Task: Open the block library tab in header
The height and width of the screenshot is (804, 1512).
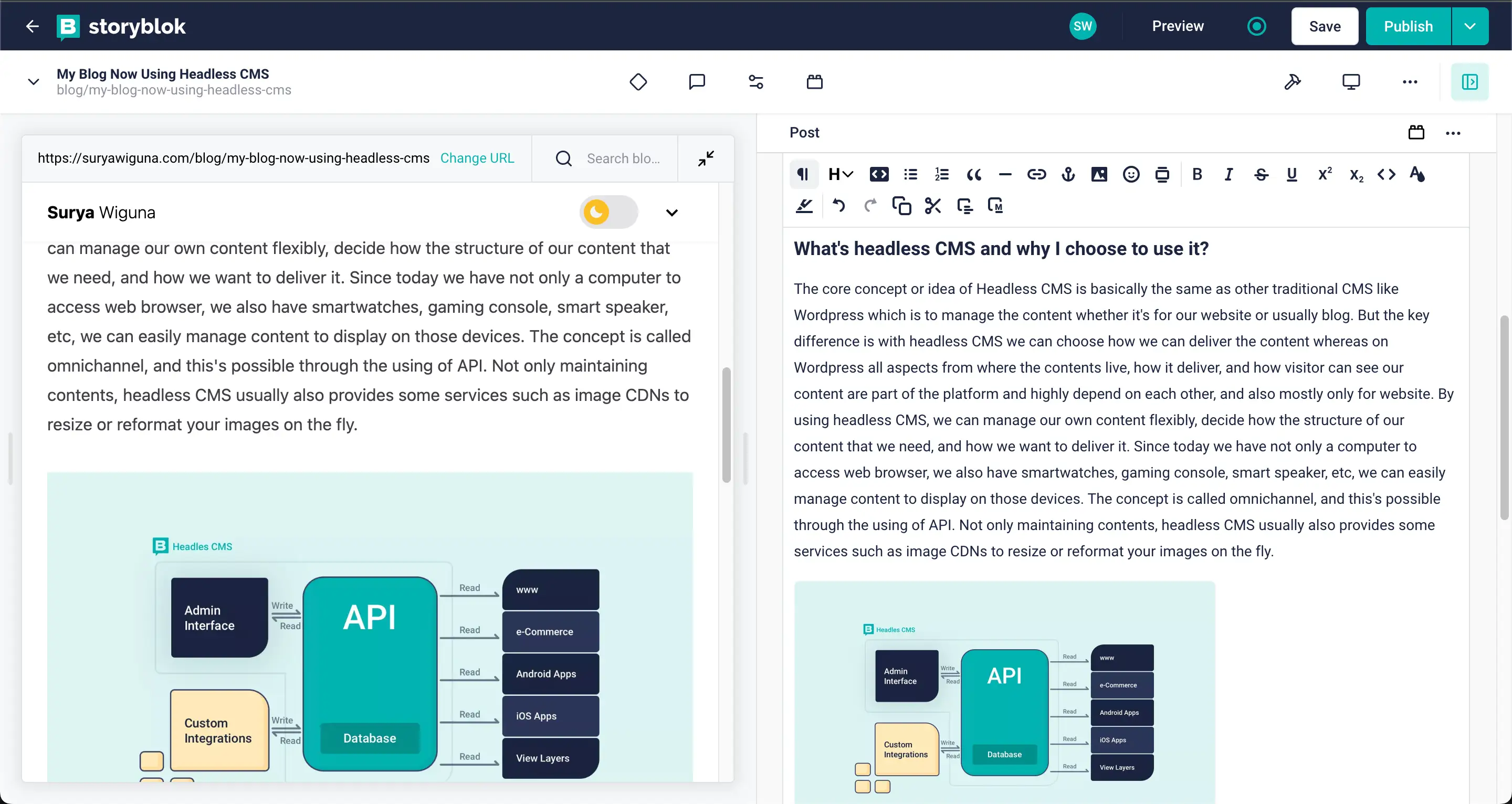Action: click(x=815, y=82)
